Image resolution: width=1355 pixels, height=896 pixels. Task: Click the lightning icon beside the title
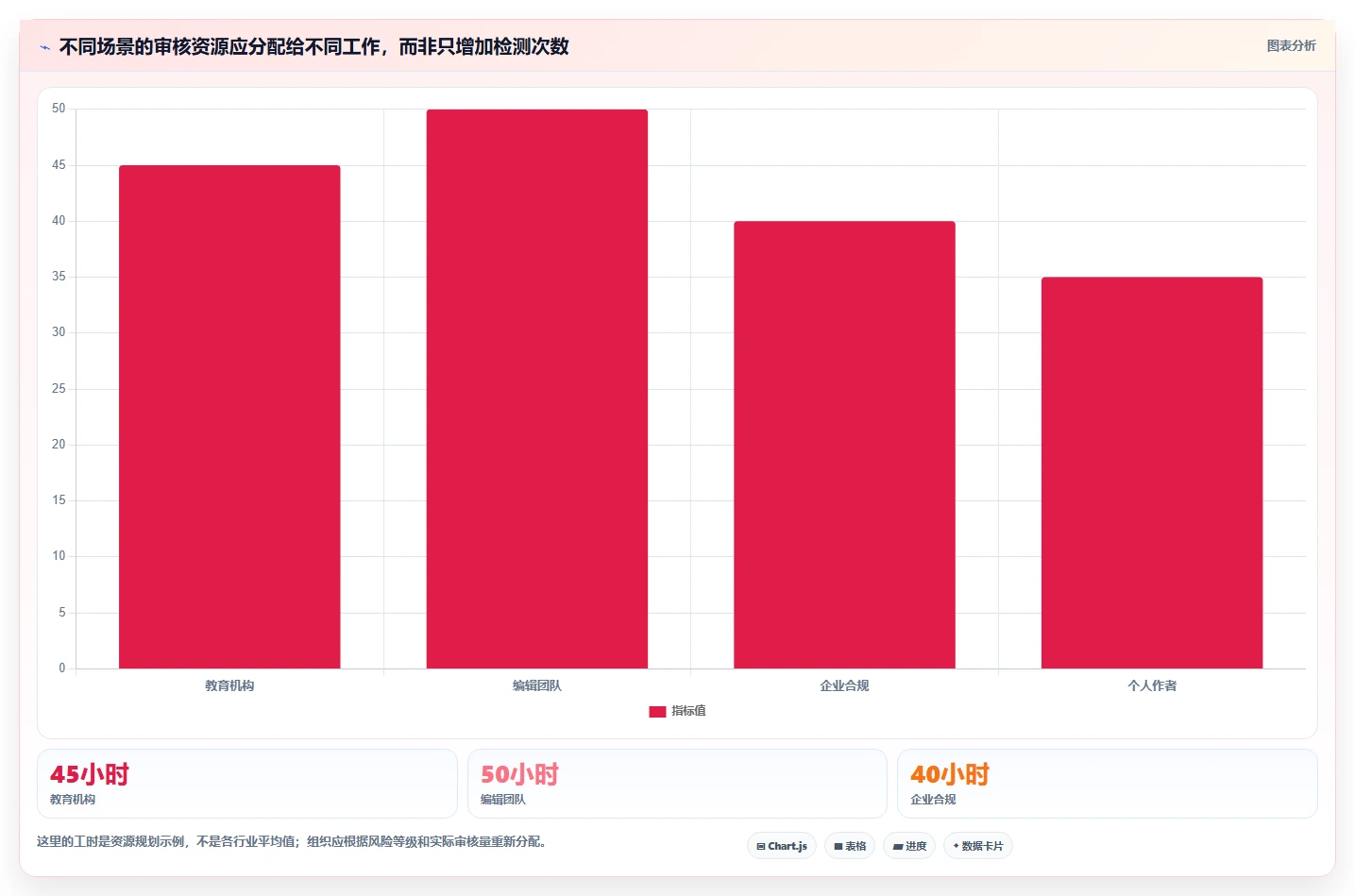click(44, 47)
